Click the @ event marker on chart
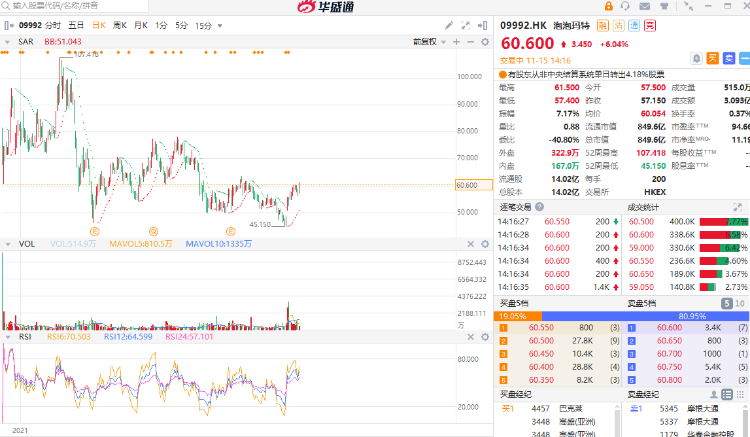This screenshot has height=437, width=750. pos(154,232)
